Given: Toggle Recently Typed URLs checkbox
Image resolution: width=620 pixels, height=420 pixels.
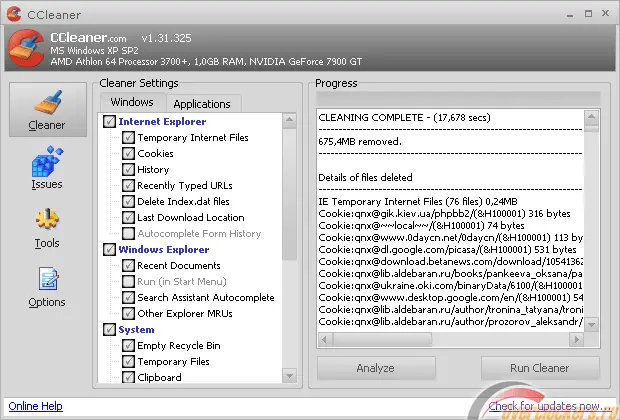Looking at the screenshot, I should (128, 185).
